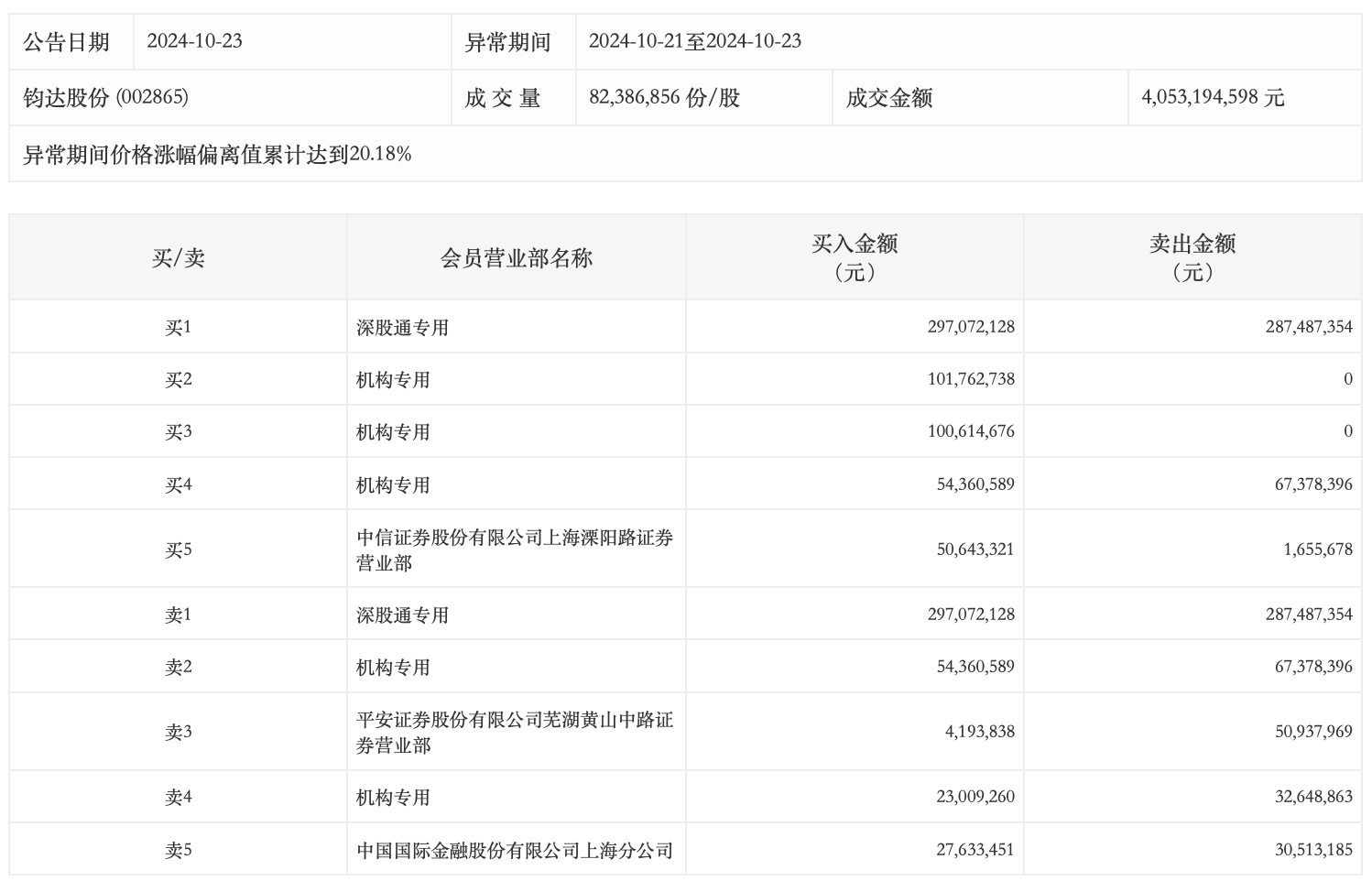
Task: Select the buy amount 101,762,738
Action: (970, 379)
